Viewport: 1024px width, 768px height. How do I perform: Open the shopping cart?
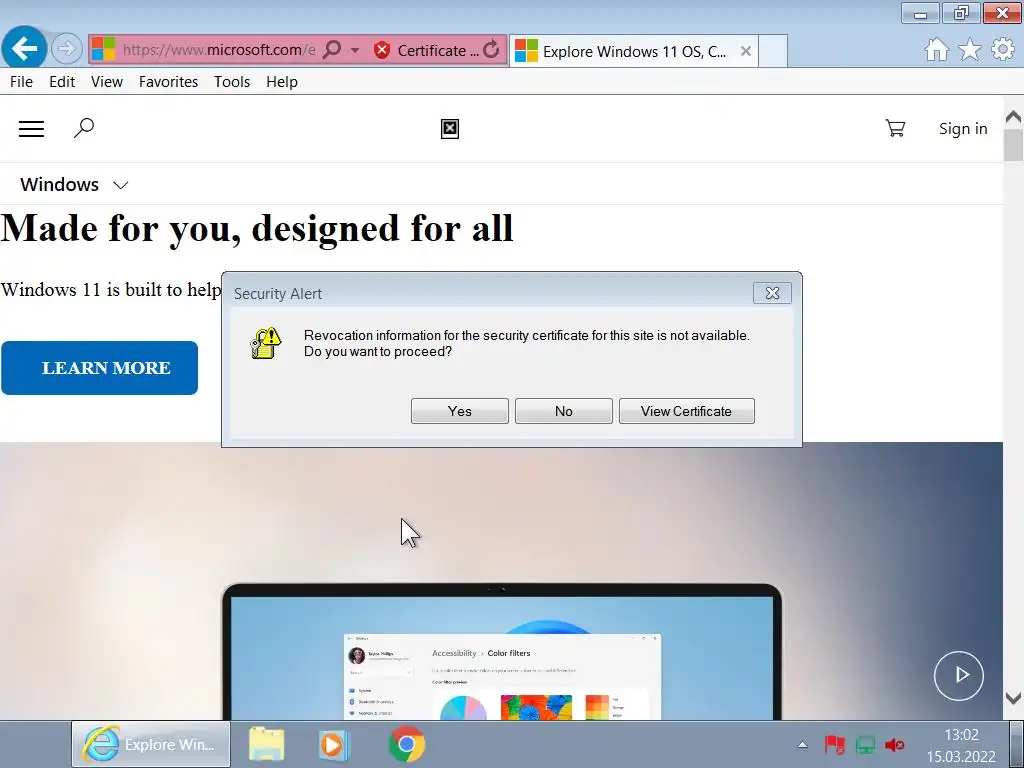pos(895,128)
